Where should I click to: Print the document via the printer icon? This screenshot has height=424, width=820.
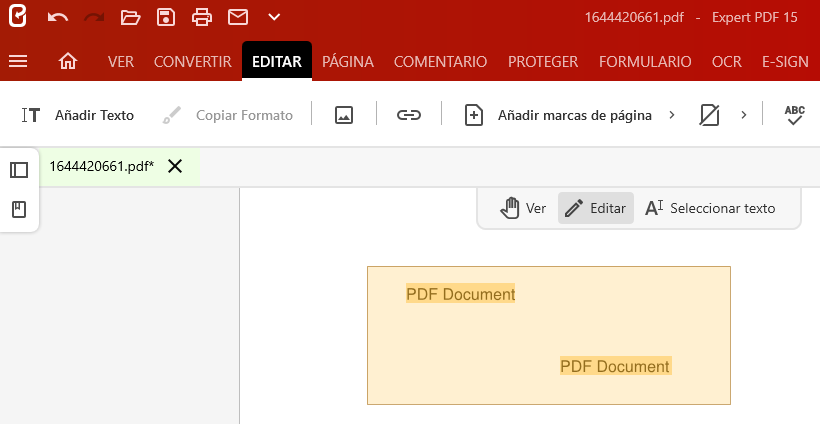[x=202, y=17]
